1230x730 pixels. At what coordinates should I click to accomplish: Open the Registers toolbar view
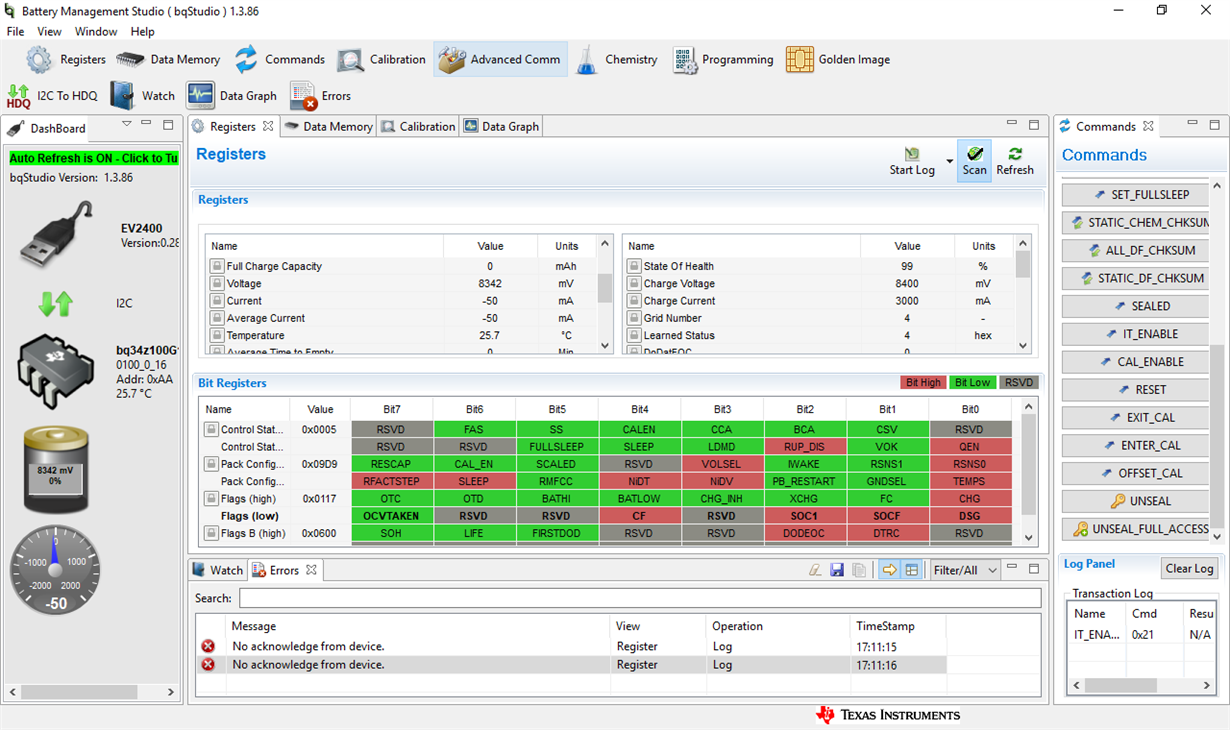click(66, 60)
